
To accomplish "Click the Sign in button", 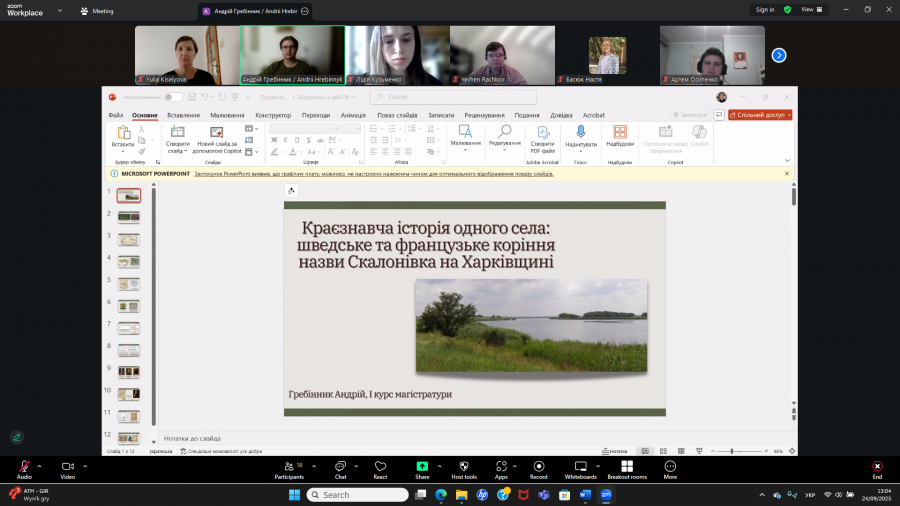I will pos(765,9).
